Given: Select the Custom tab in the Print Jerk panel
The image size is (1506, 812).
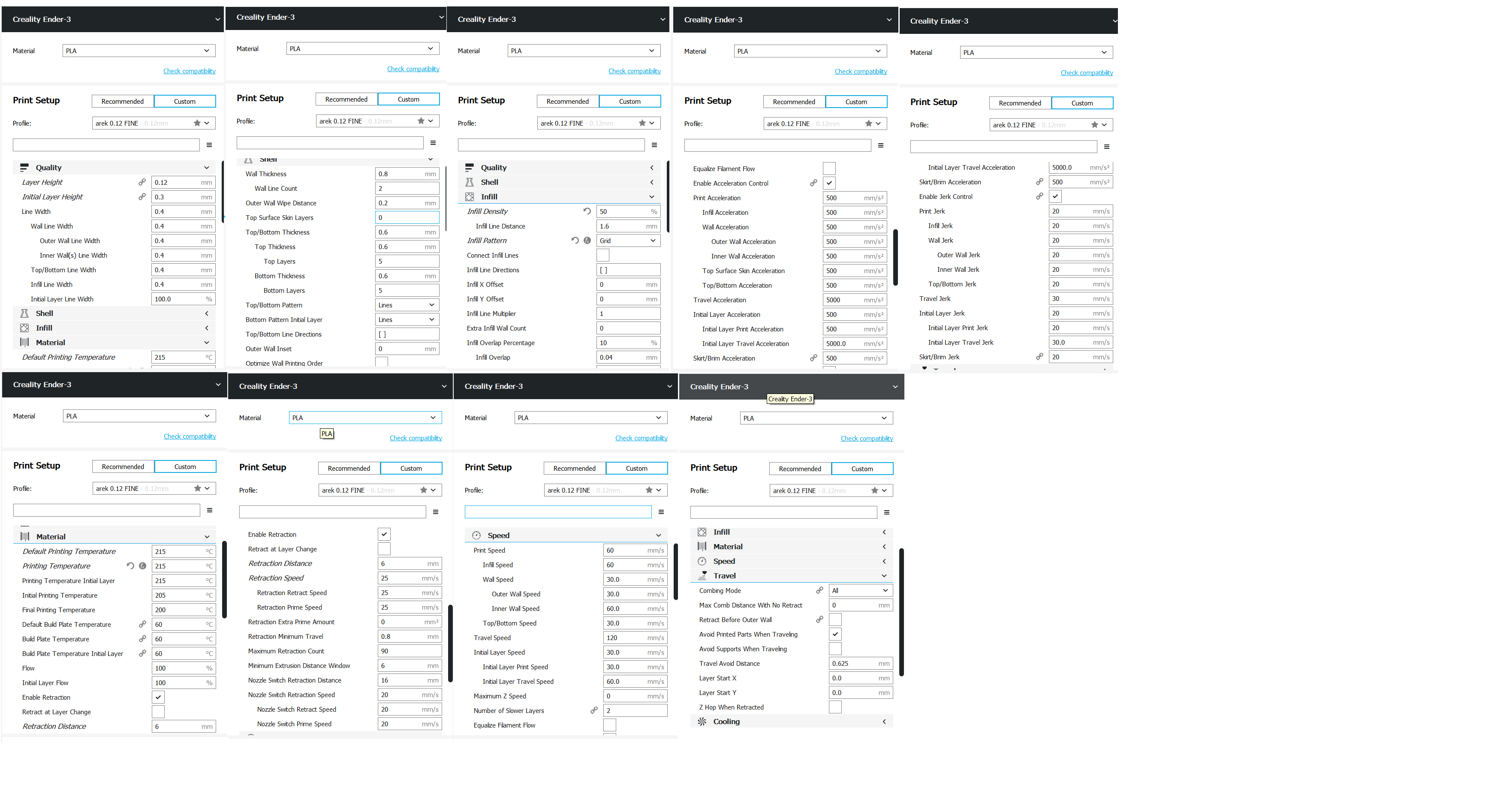Looking at the screenshot, I should 1082,103.
